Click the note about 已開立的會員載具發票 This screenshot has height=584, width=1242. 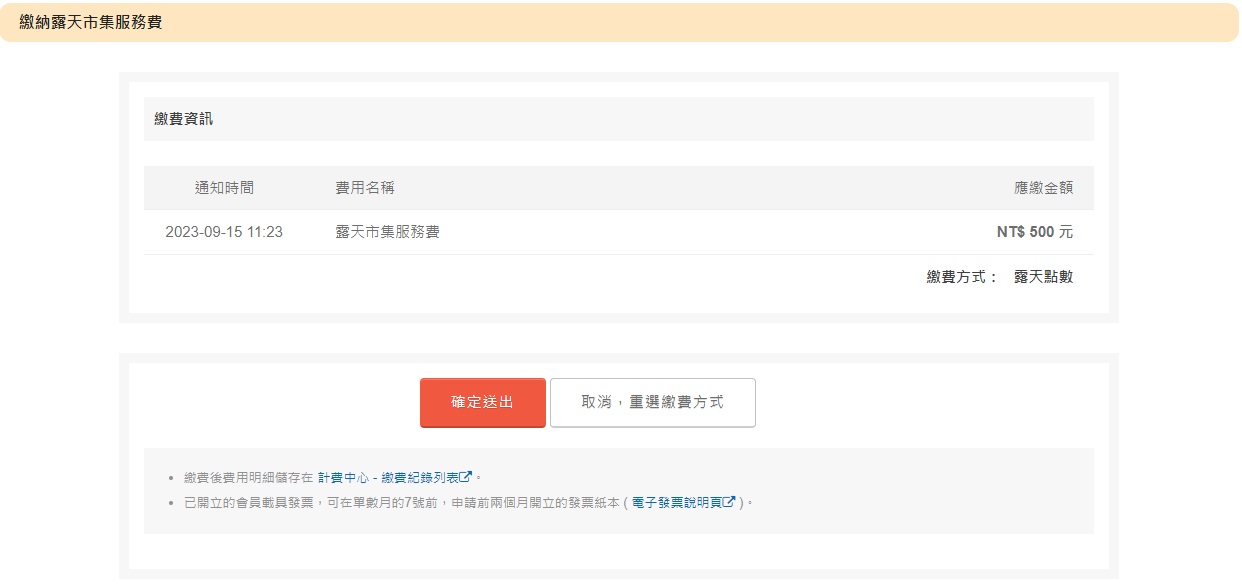click(x=400, y=502)
